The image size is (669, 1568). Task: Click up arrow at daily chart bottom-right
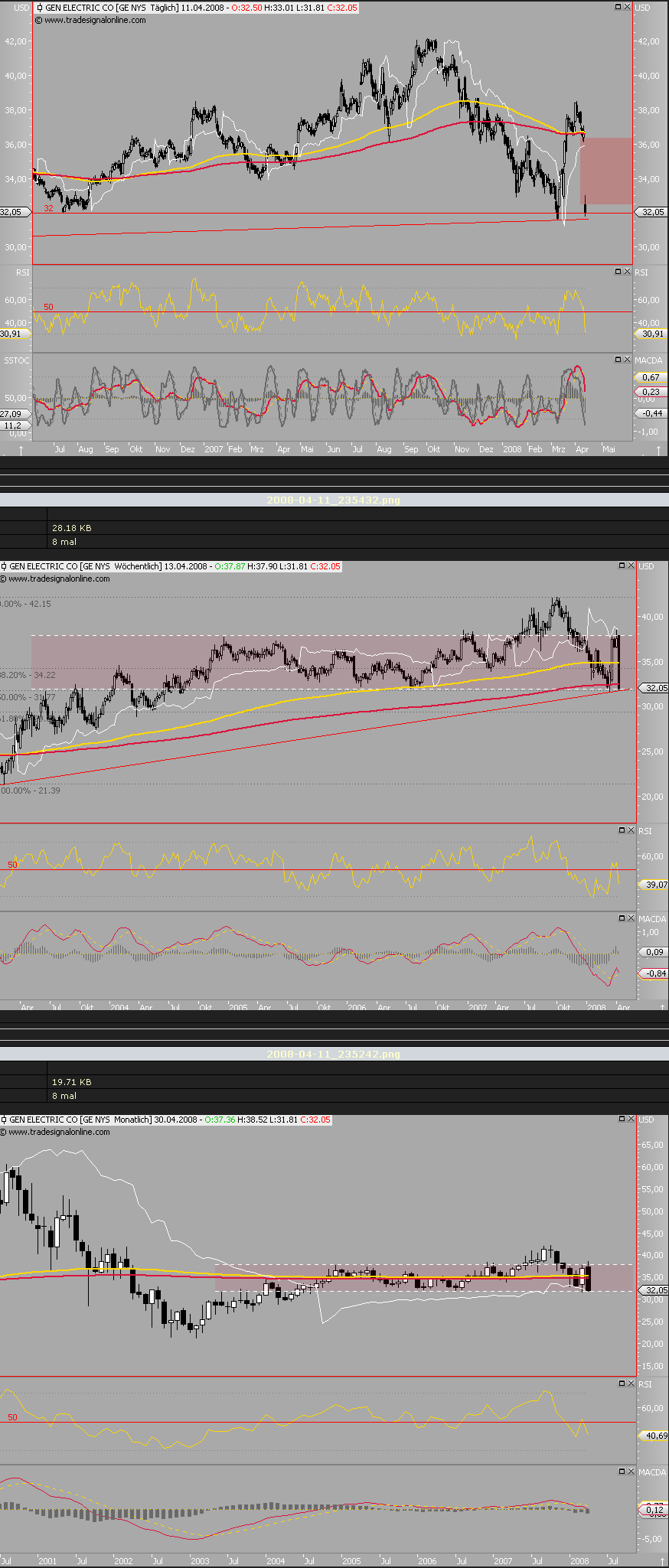(660, 450)
